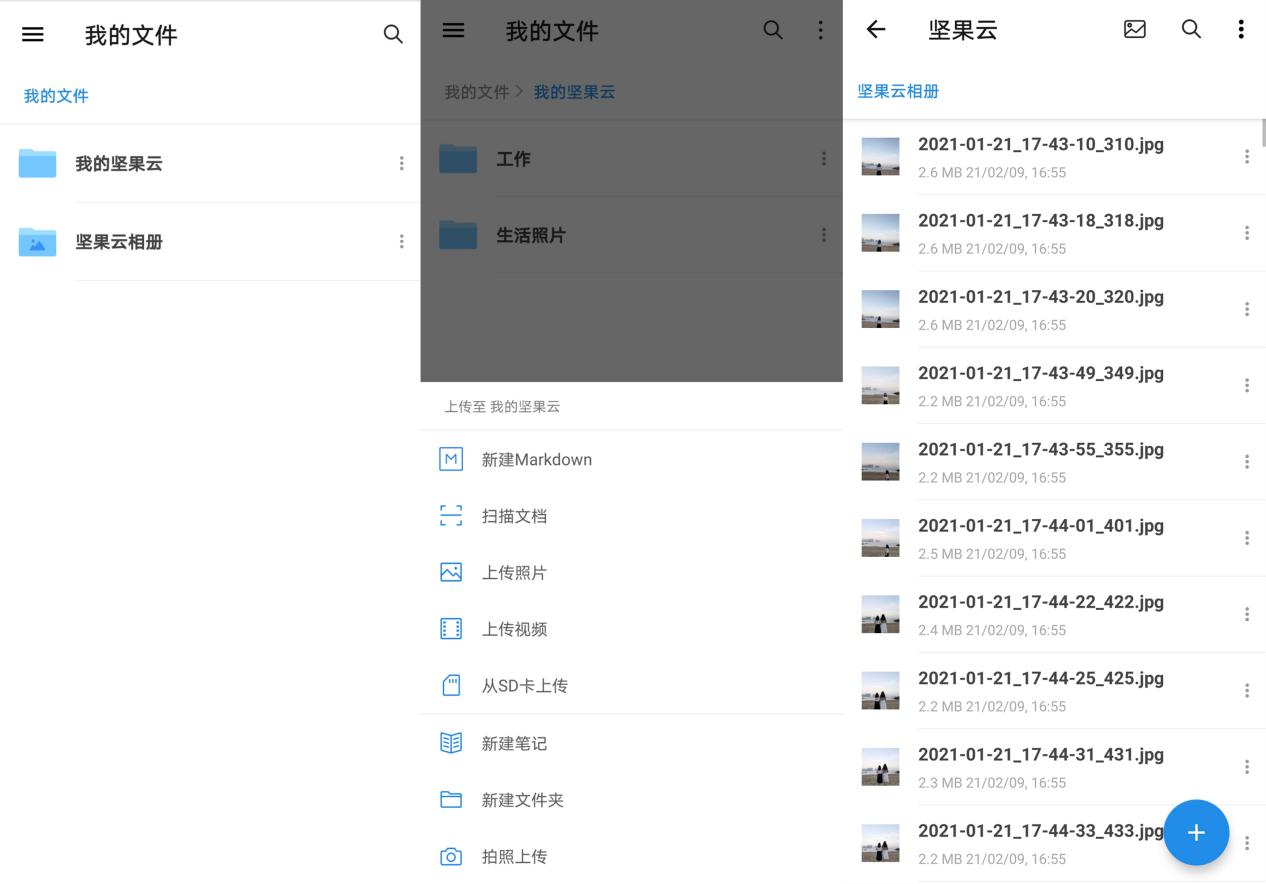Image resolution: width=1266 pixels, height=884 pixels.
Task: Open the 生活照片 folder
Action: tap(632, 235)
